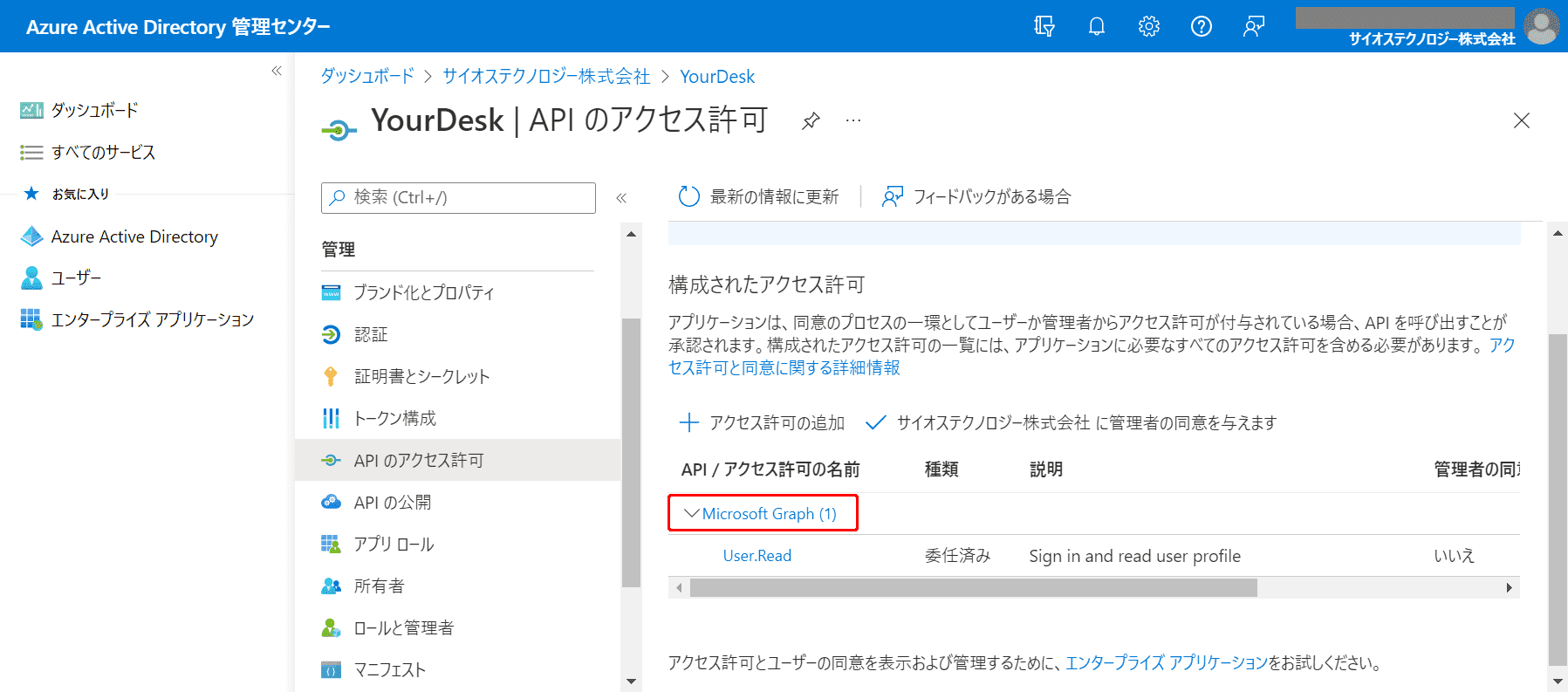Viewport: 1568px width, 692px height.
Task: Open the account avatar menu
Action: click(1542, 26)
